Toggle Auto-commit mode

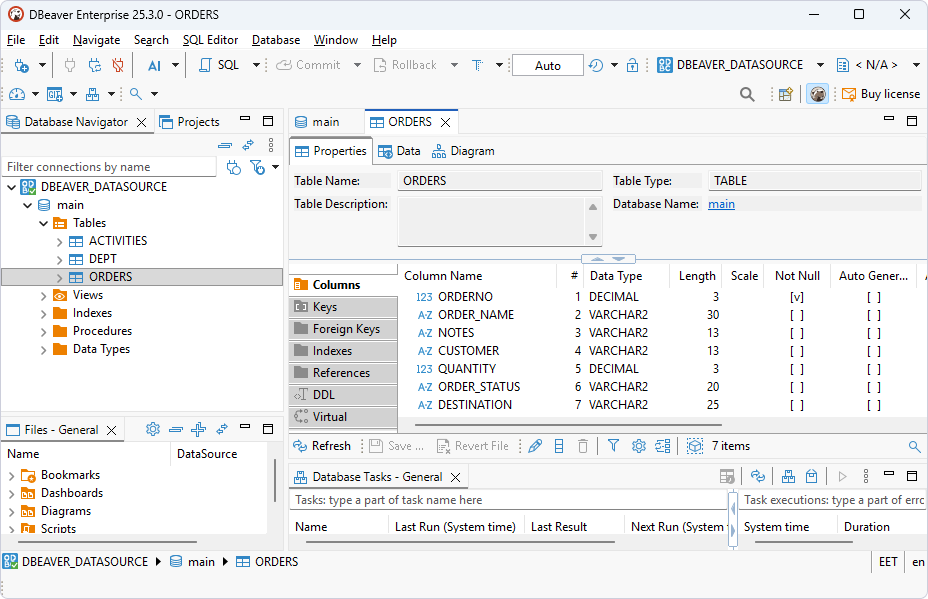(x=547, y=64)
